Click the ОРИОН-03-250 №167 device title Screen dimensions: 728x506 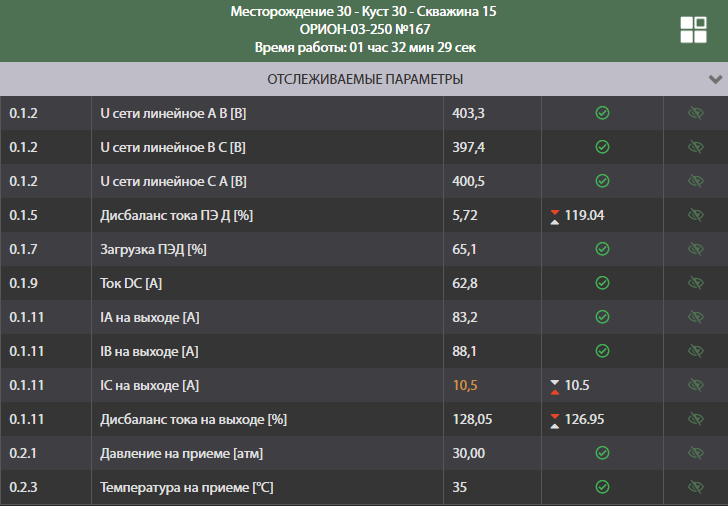click(x=364, y=30)
